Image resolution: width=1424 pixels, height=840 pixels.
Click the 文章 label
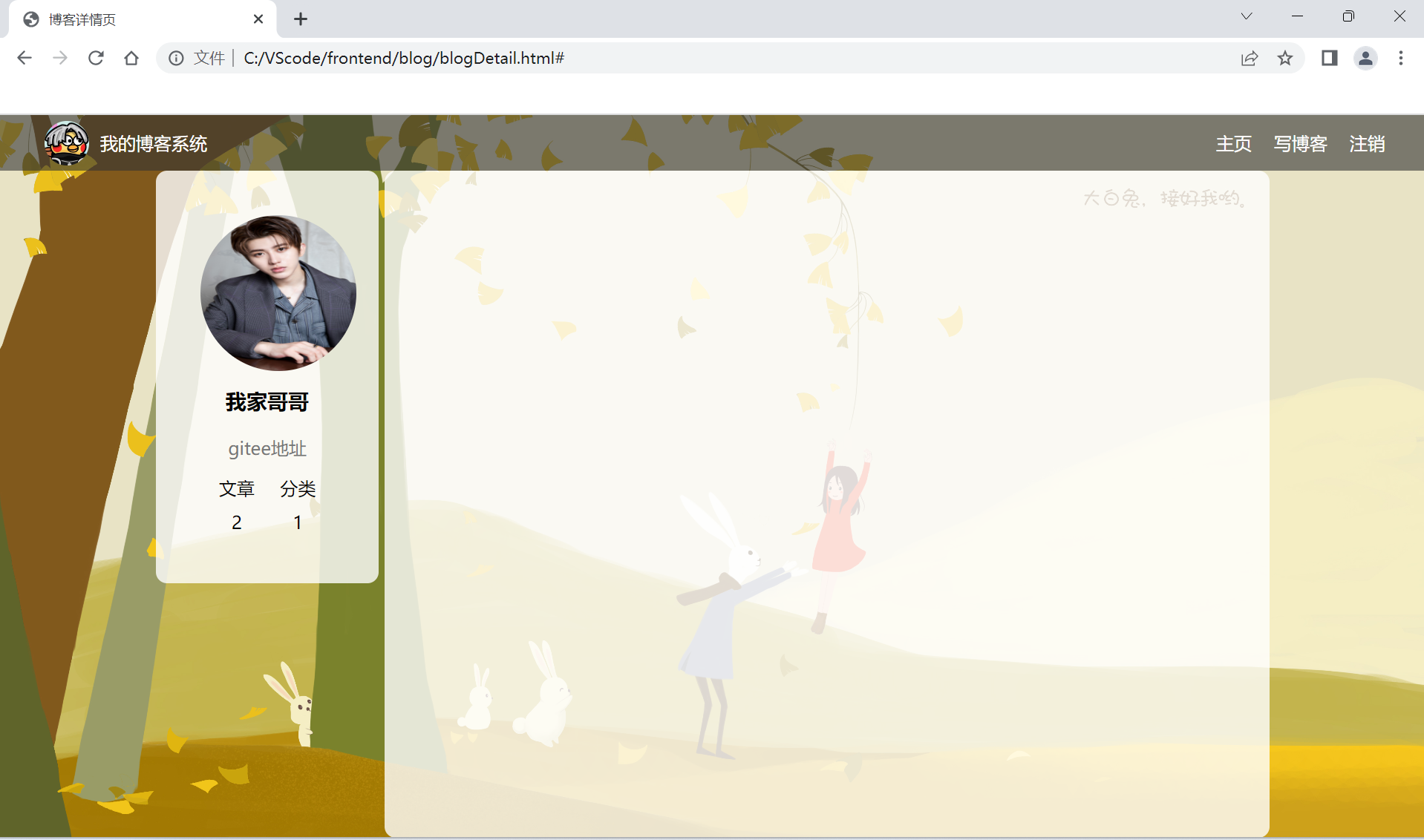(237, 489)
